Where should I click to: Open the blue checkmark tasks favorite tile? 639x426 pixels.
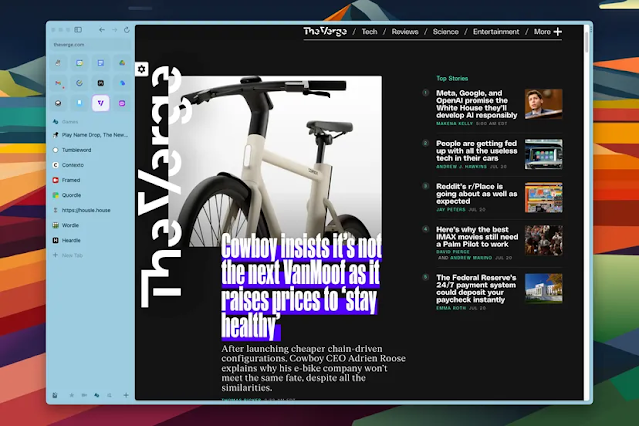[x=79, y=83]
